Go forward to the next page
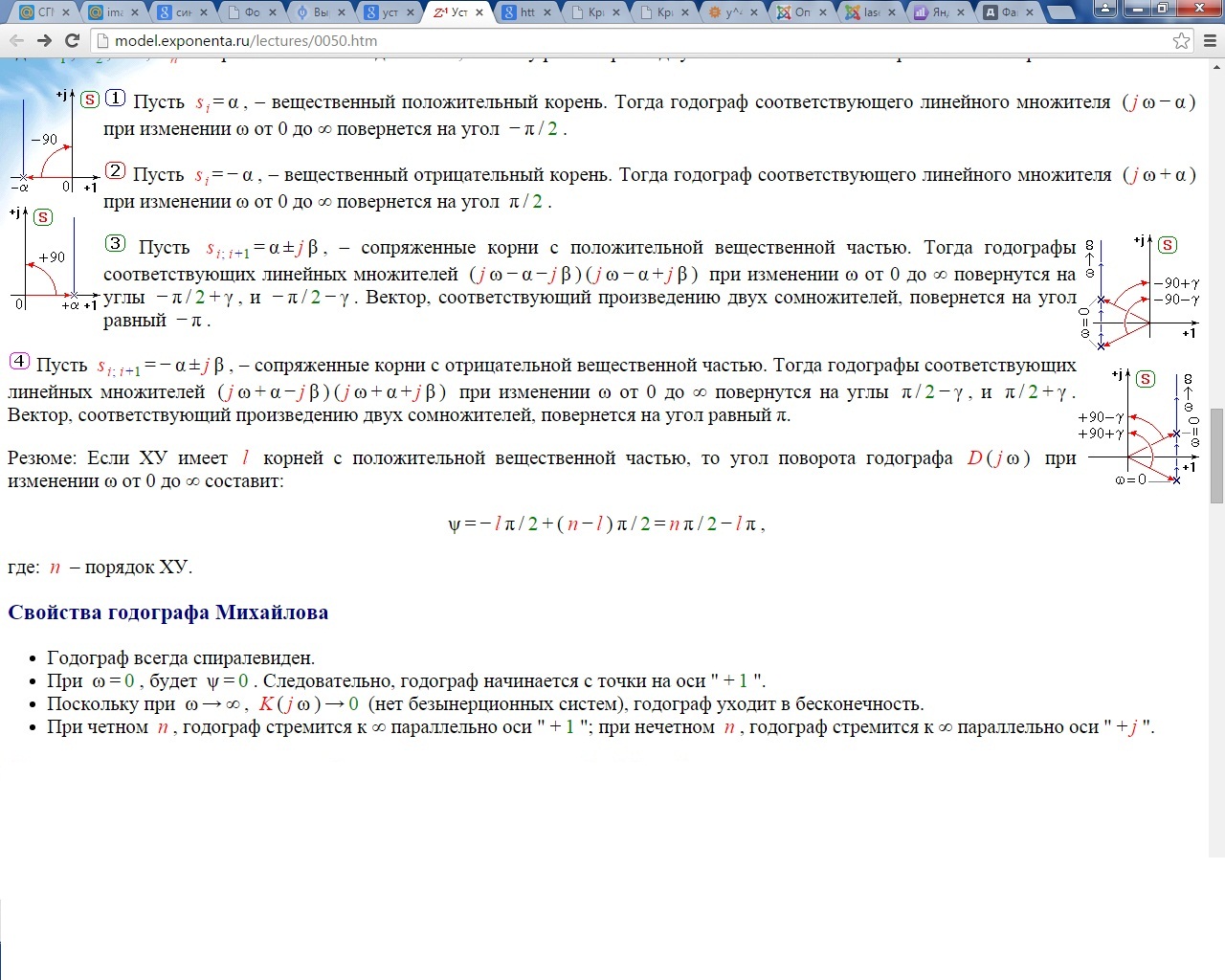The image size is (1225, 980). (44, 40)
